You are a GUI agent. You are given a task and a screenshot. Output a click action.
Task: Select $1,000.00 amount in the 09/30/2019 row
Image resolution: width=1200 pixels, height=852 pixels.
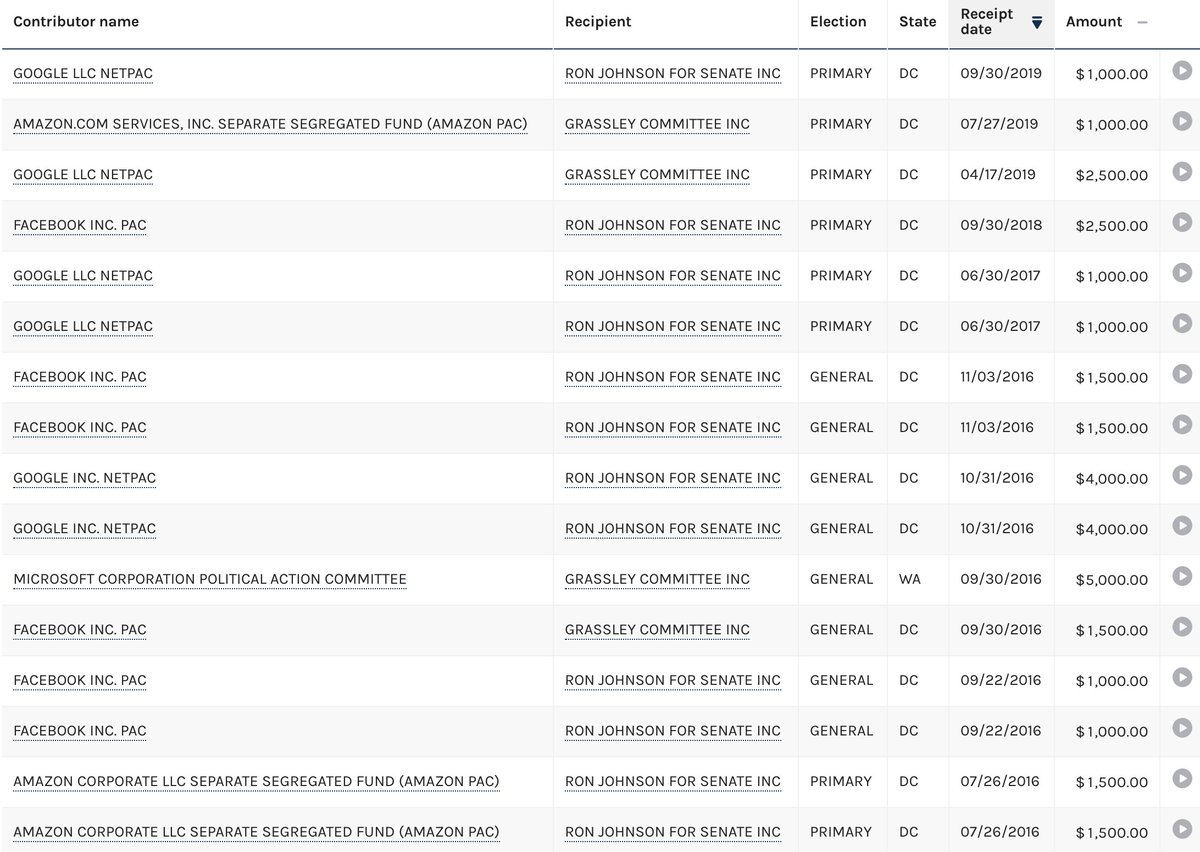pyautogui.click(x=1111, y=74)
